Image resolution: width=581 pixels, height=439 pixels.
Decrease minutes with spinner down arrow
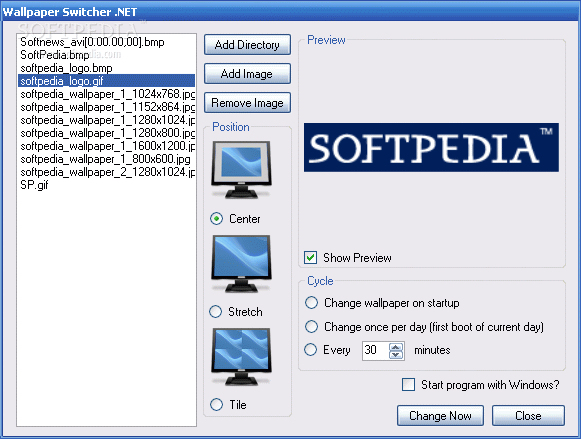click(x=396, y=355)
